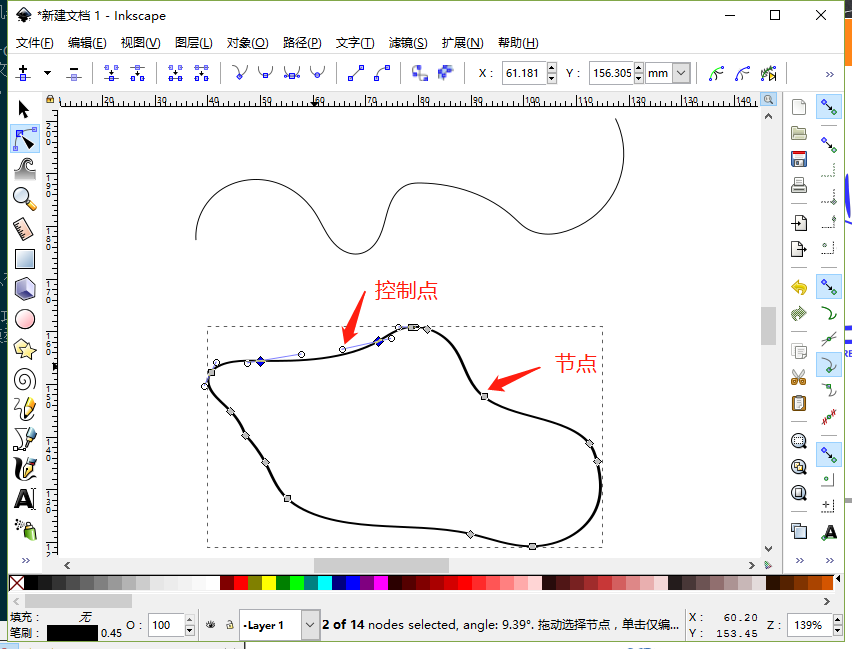
Task: Toggle snapping in the top-right snap toolbar
Action: (x=828, y=107)
